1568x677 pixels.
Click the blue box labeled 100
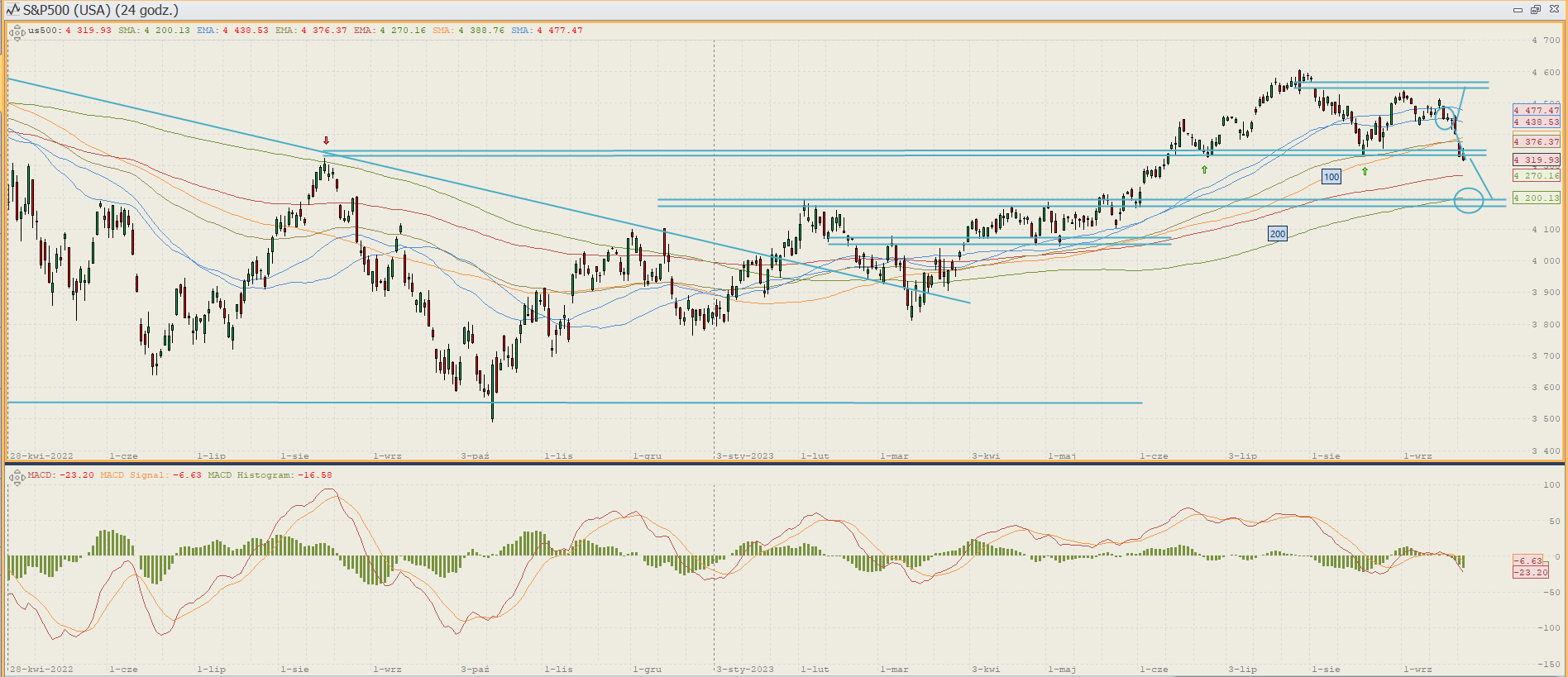click(1331, 177)
